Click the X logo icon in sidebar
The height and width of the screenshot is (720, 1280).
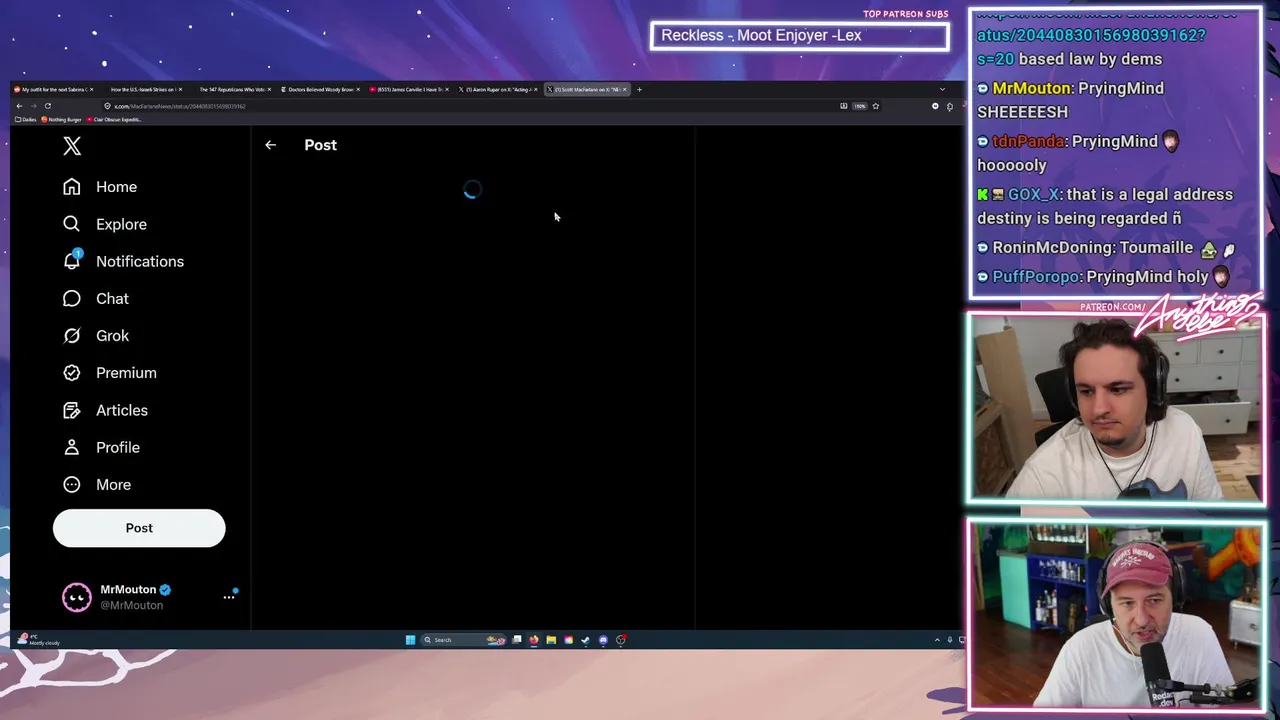[72, 146]
